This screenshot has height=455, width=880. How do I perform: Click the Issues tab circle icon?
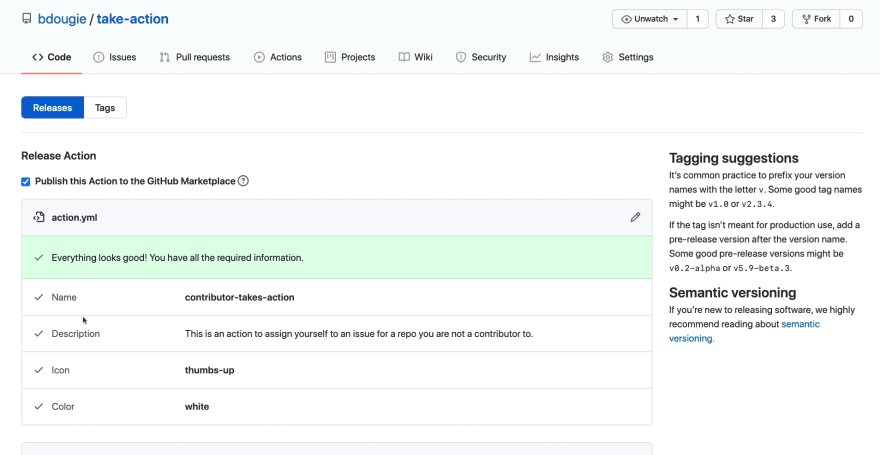point(98,57)
